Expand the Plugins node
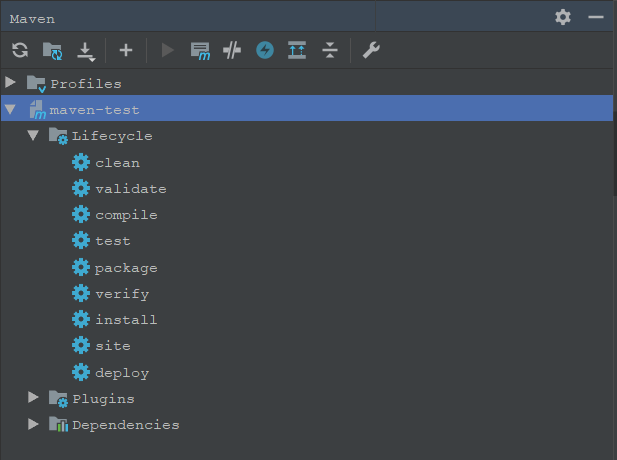 [33, 398]
